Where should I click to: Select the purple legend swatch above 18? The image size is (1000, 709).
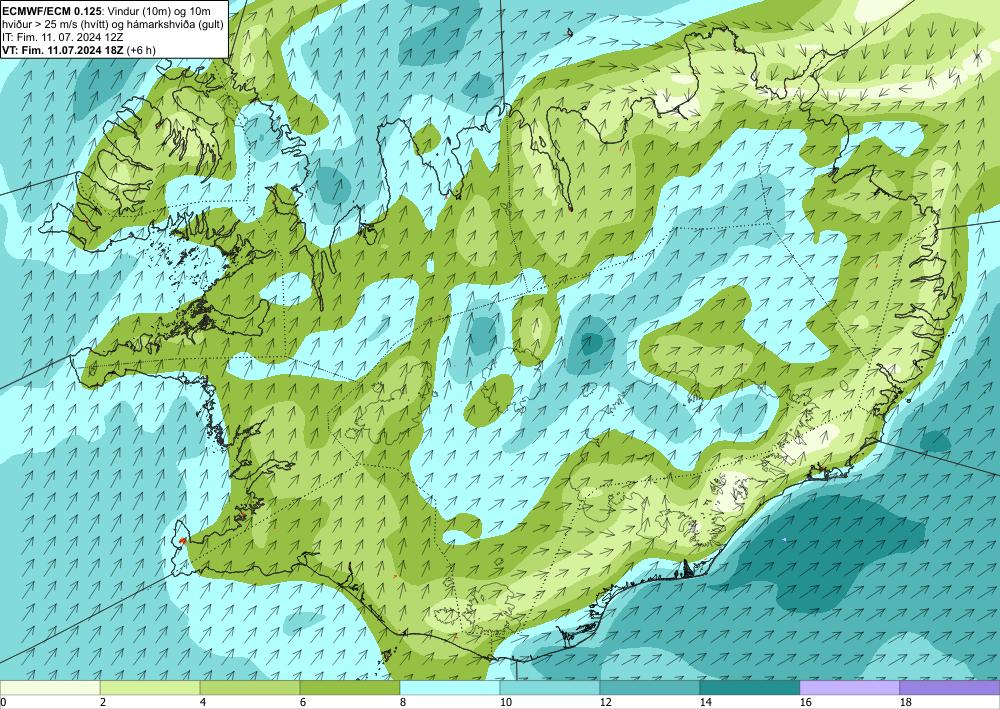coord(950,688)
